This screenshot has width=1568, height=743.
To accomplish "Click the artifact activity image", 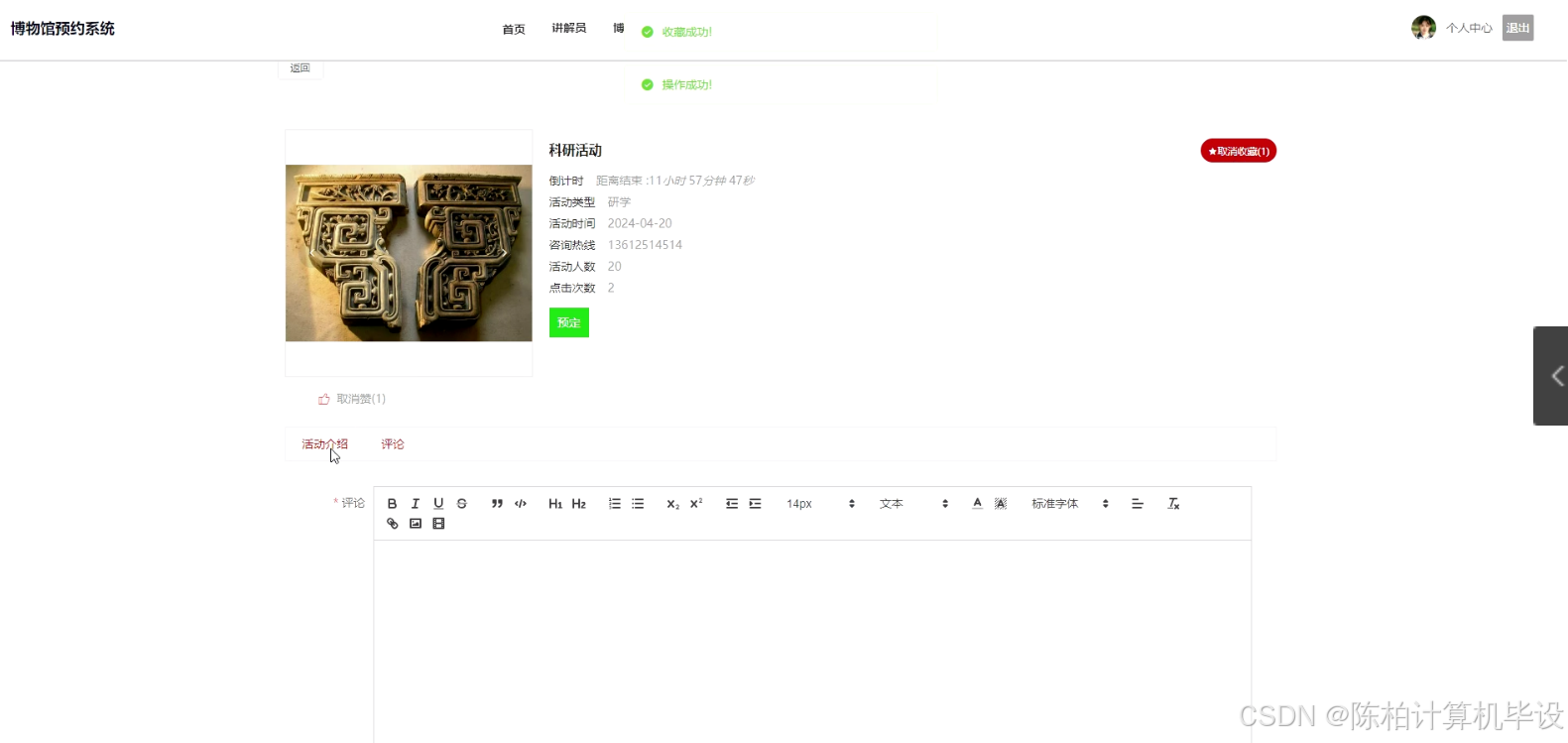I will coord(409,253).
